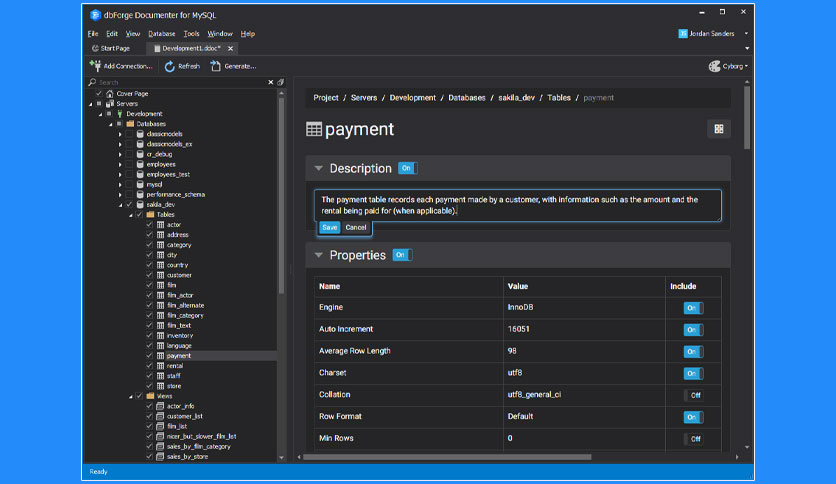
Task: Toggle Include switch for Auto Increment row
Action: [x=693, y=330]
